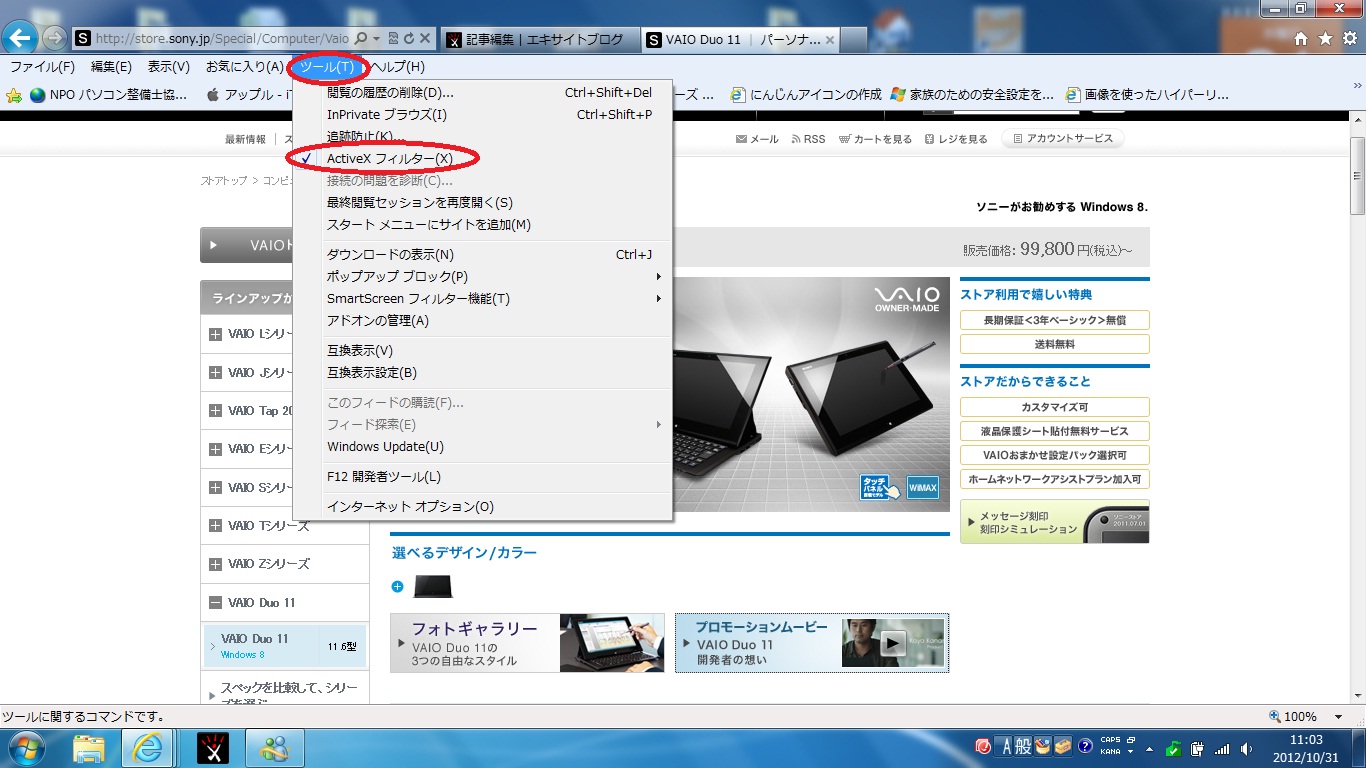Viewport: 1366px width, 768px height.
Task: Open にんじんアイコンの作成 favorite link
Action: [806, 95]
